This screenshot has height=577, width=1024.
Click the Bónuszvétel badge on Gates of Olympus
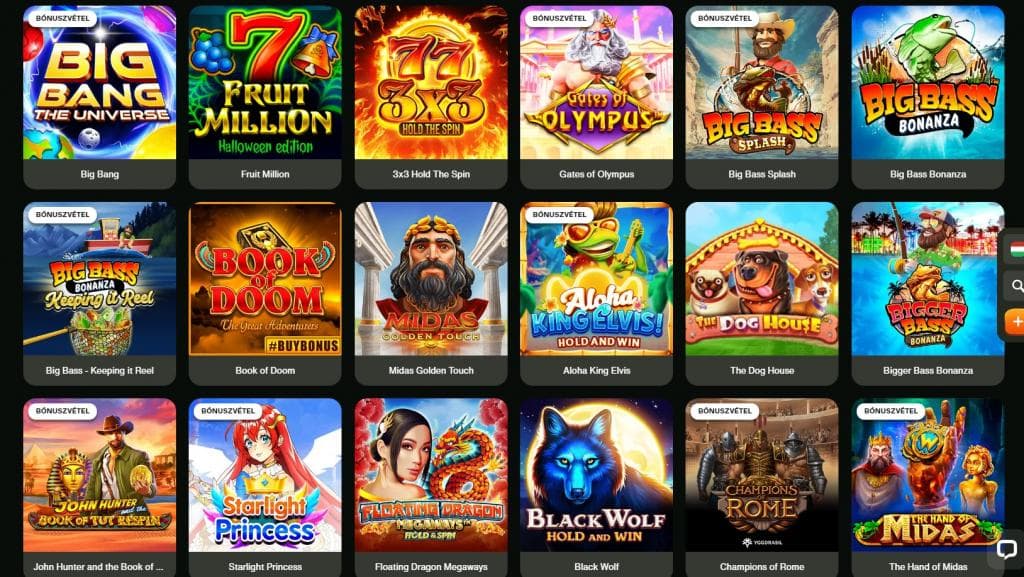(x=560, y=18)
